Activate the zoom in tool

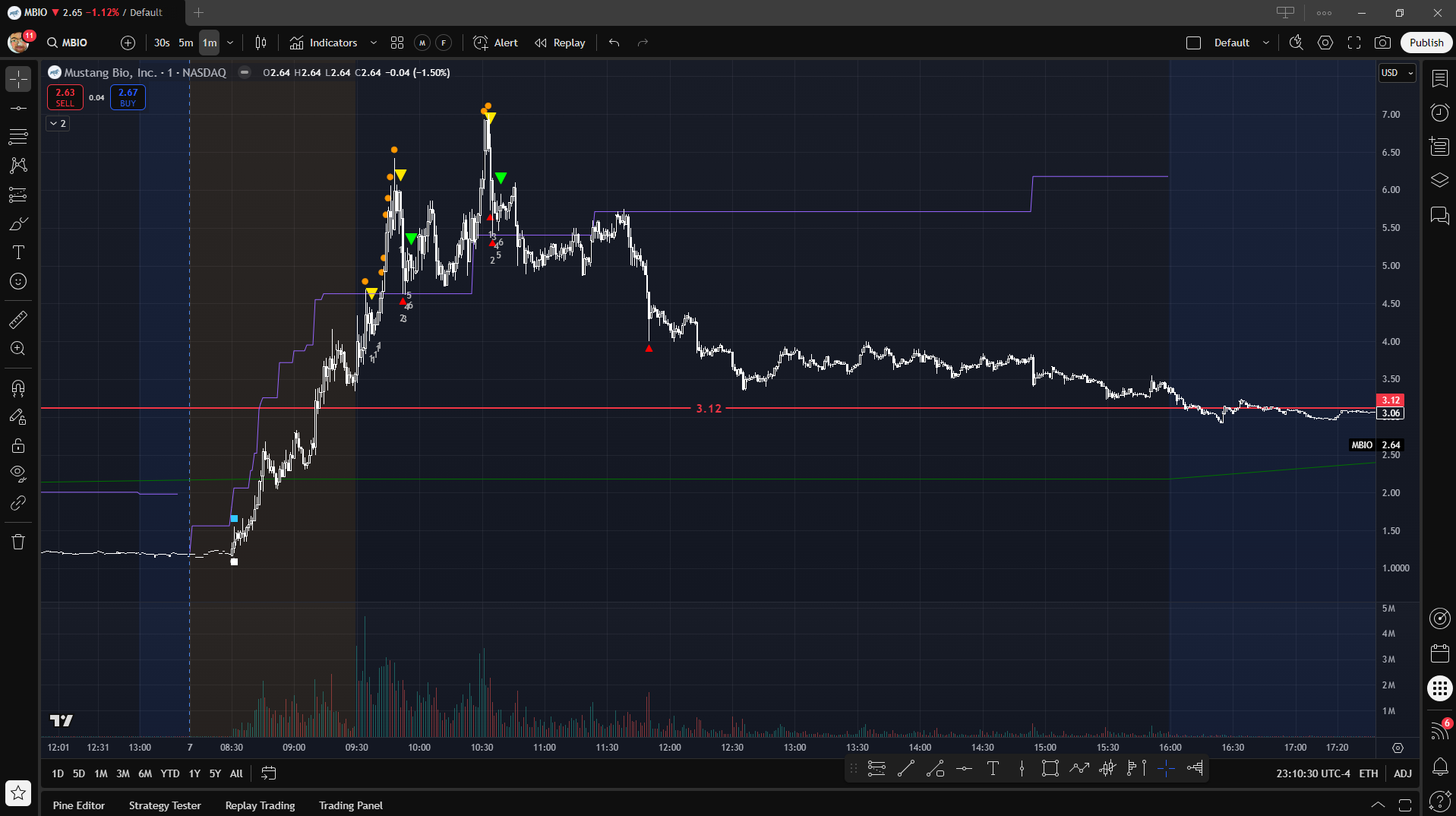tap(18, 349)
